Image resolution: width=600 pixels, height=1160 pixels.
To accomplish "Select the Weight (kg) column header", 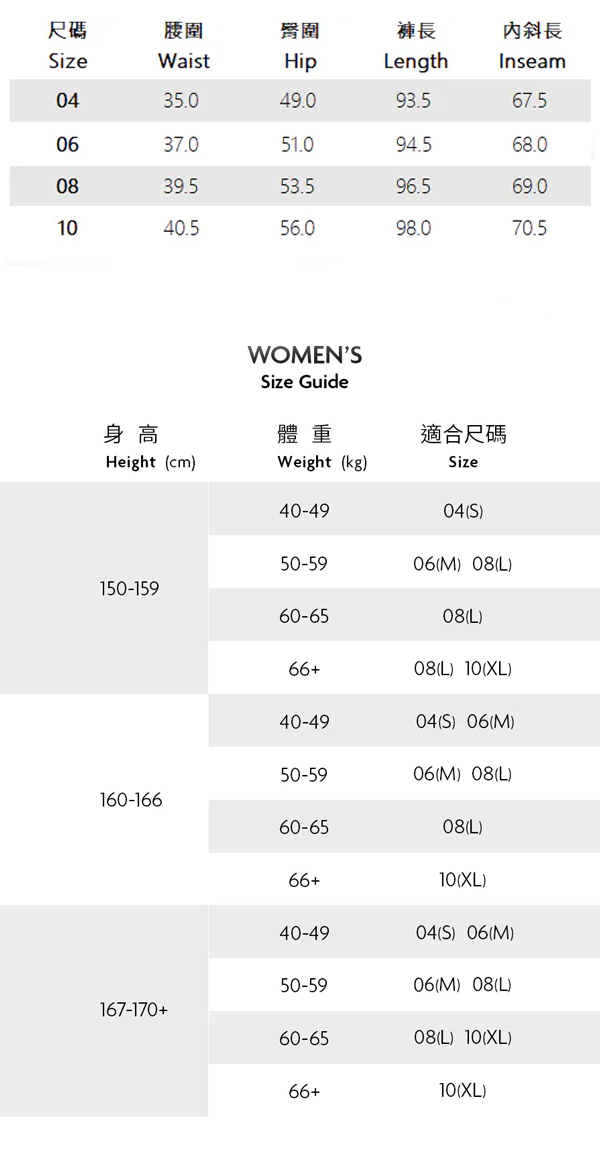I will (x=321, y=446).
